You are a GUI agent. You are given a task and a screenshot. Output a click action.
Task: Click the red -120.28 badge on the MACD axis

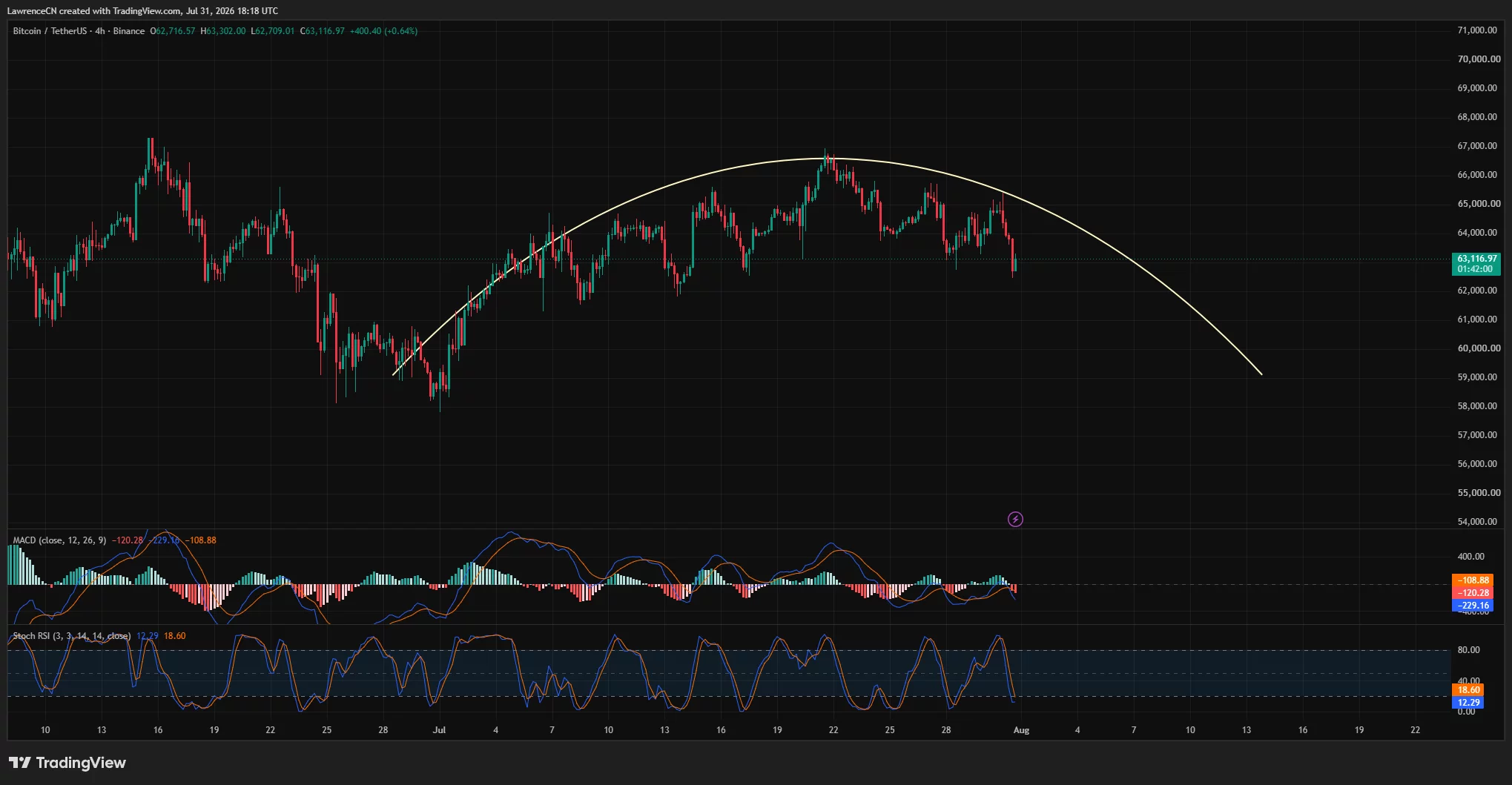tap(1472, 593)
